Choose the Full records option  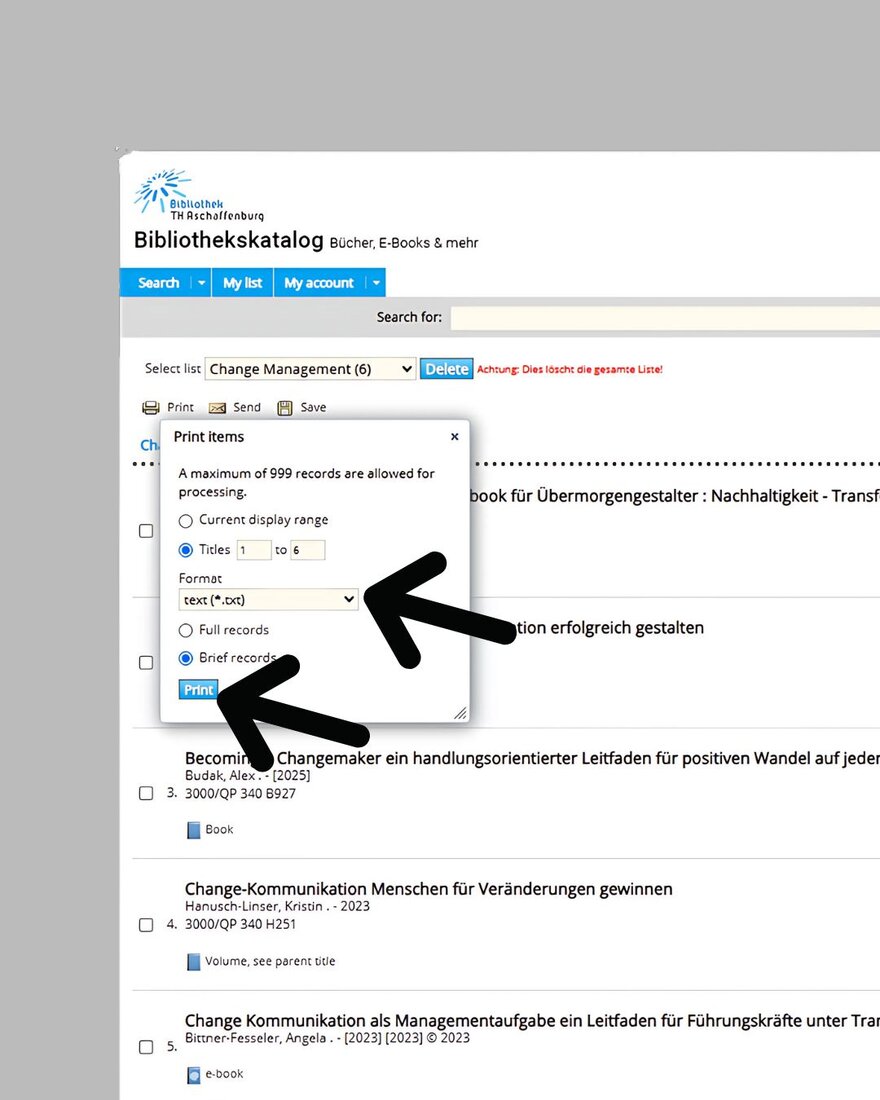(x=185, y=630)
